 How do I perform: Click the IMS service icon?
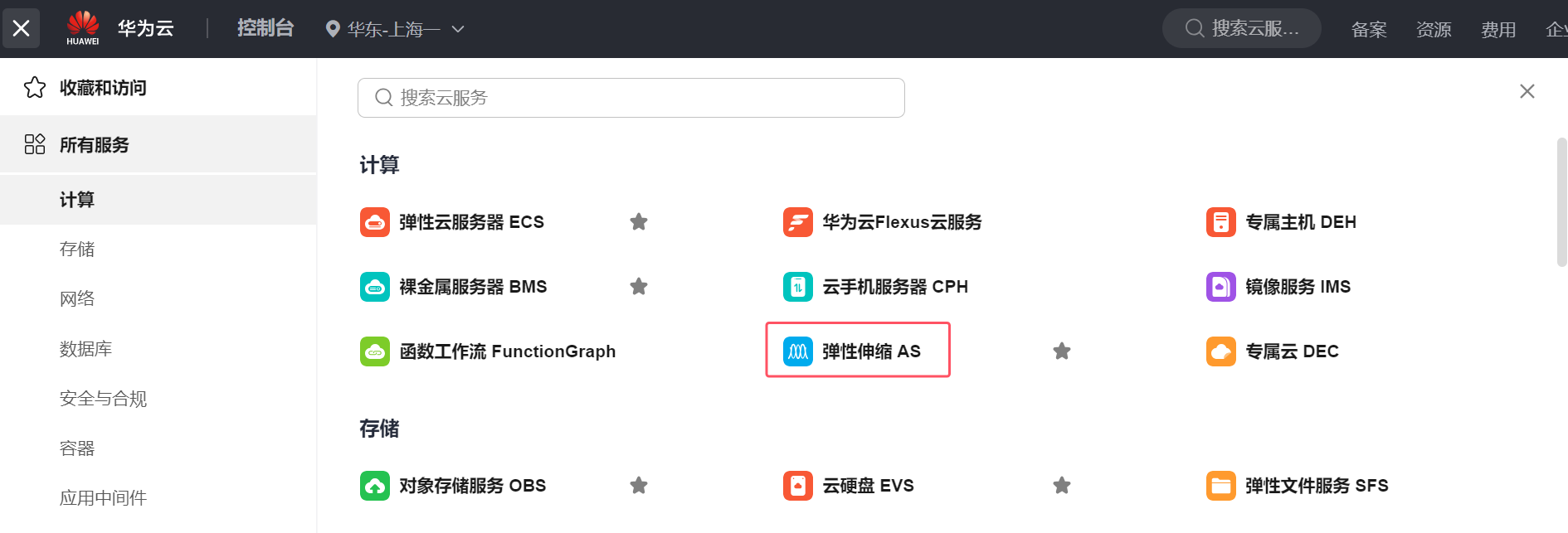(1221, 287)
